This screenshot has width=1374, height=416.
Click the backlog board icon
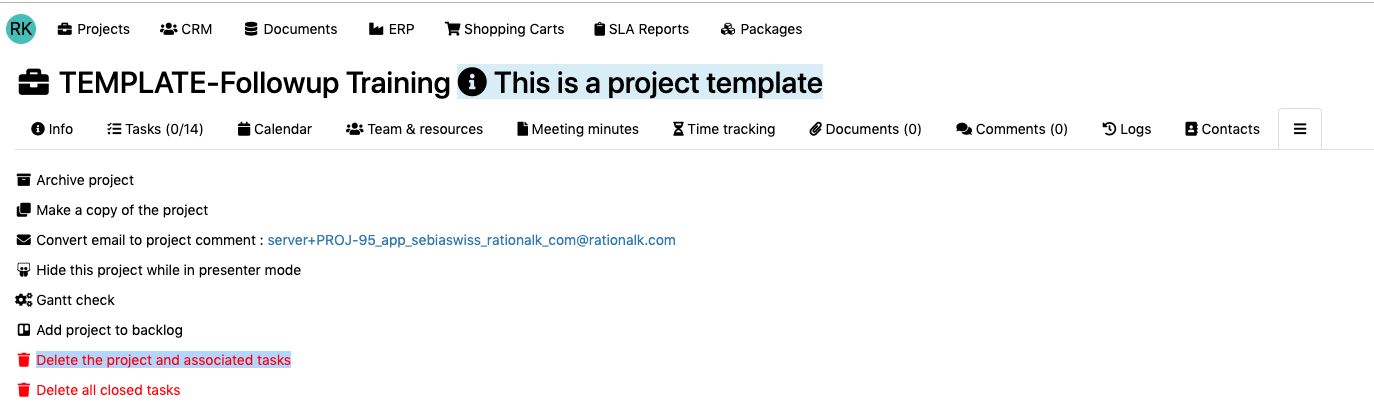24,330
